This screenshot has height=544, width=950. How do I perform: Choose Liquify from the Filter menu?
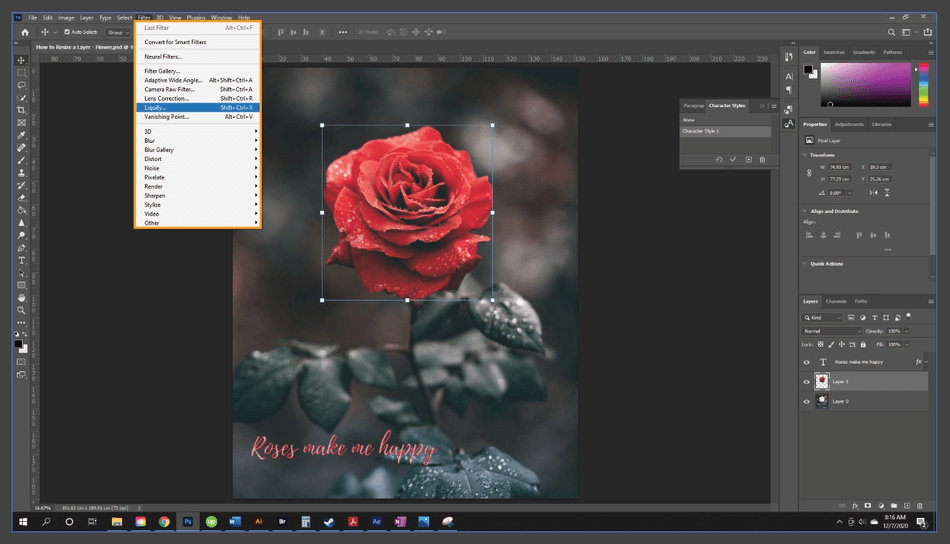coord(156,107)
